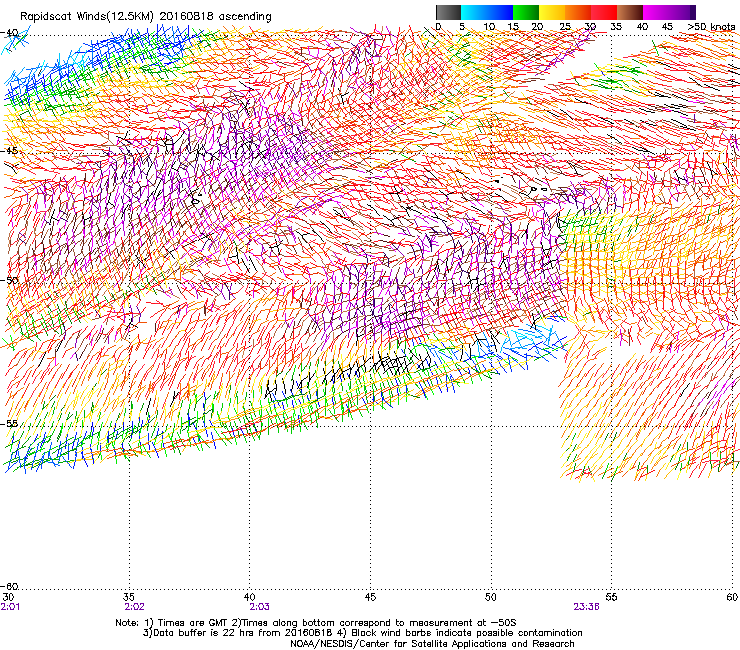Click the gray 0–5 knots legend swatch

tap(448, 12)
